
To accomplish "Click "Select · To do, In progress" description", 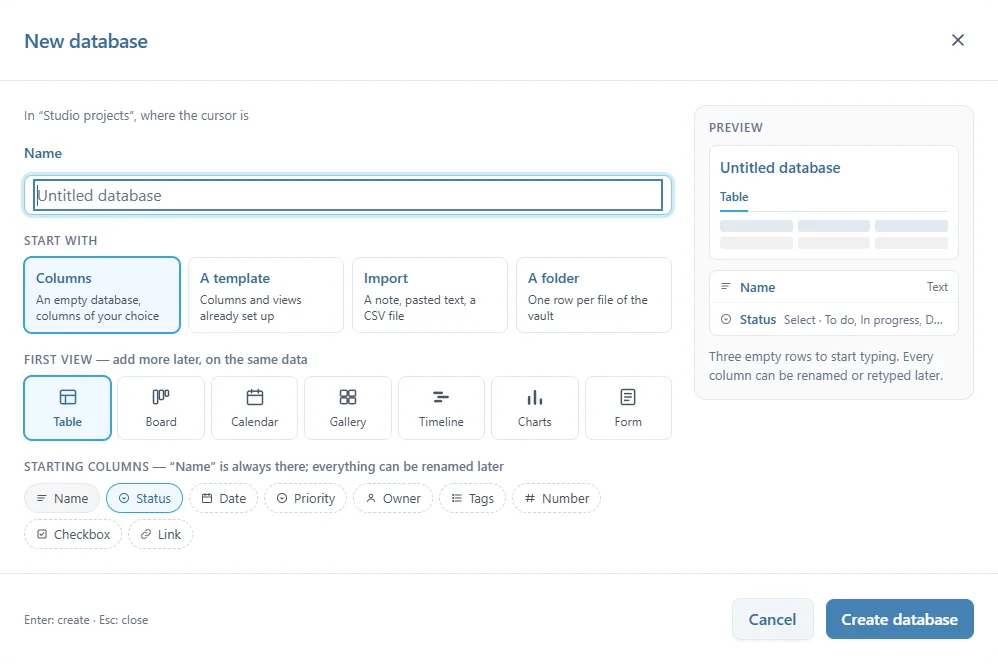I will 863,320.
